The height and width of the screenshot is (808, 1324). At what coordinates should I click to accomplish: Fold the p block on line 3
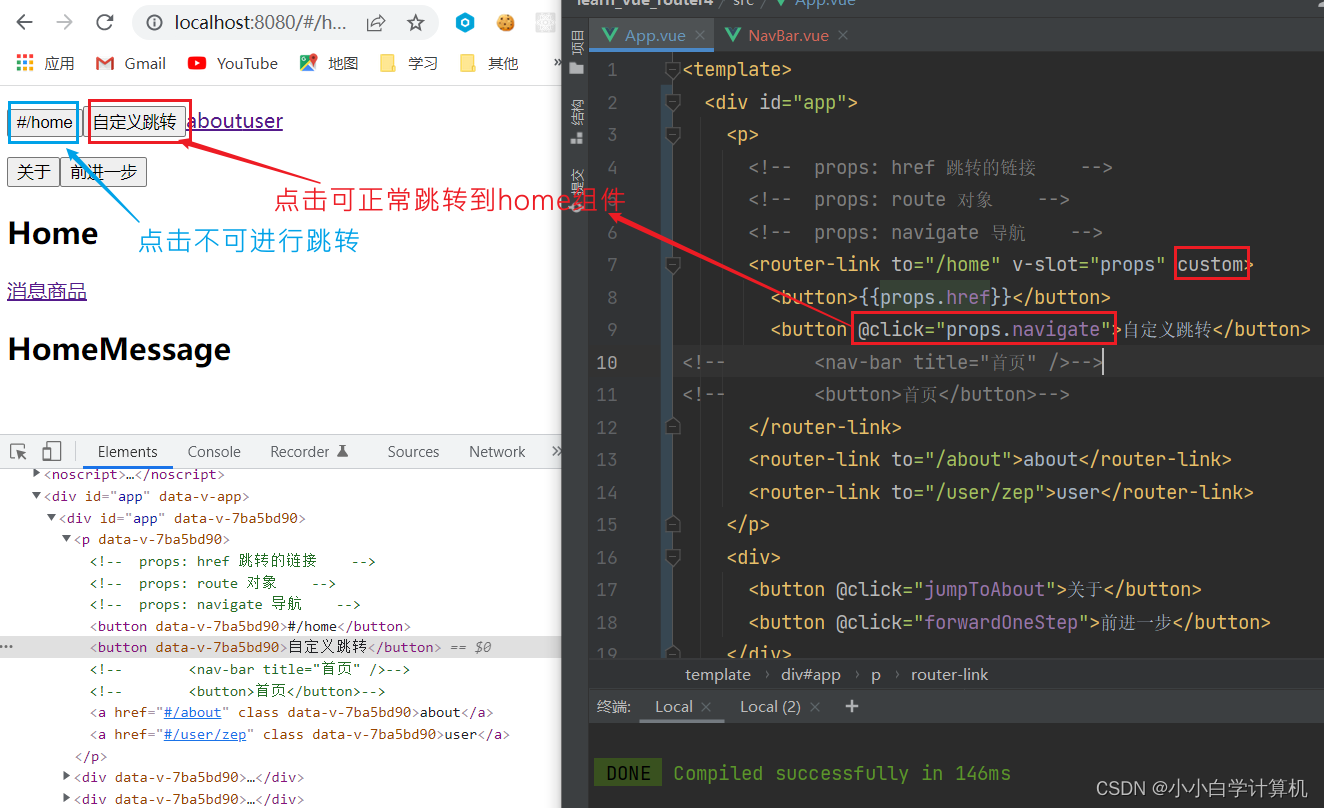(x=673, y=134)
